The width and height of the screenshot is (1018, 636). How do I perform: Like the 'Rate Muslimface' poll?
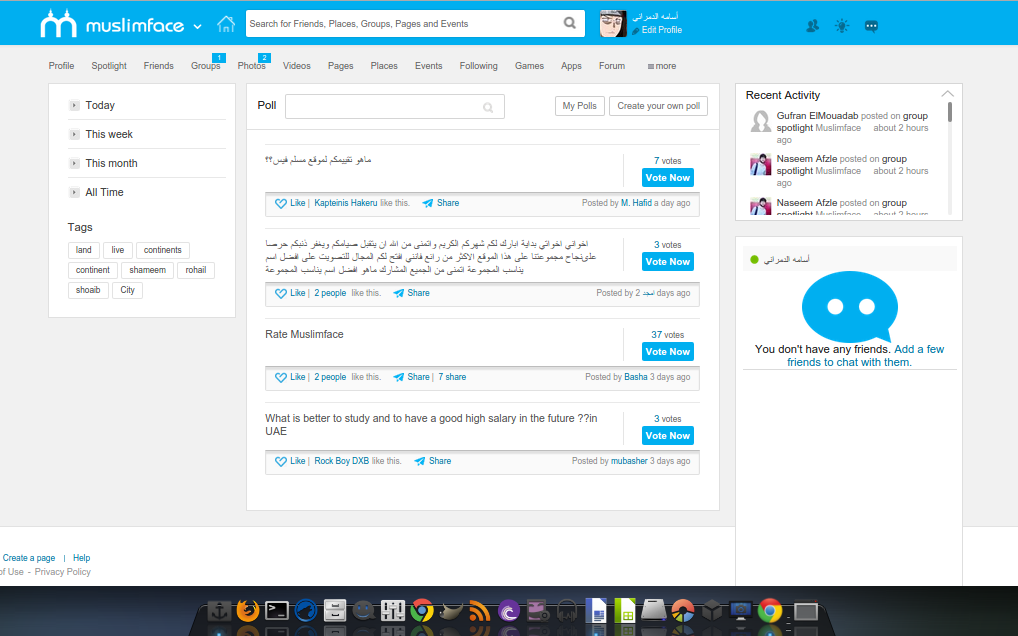pos(290,377)
